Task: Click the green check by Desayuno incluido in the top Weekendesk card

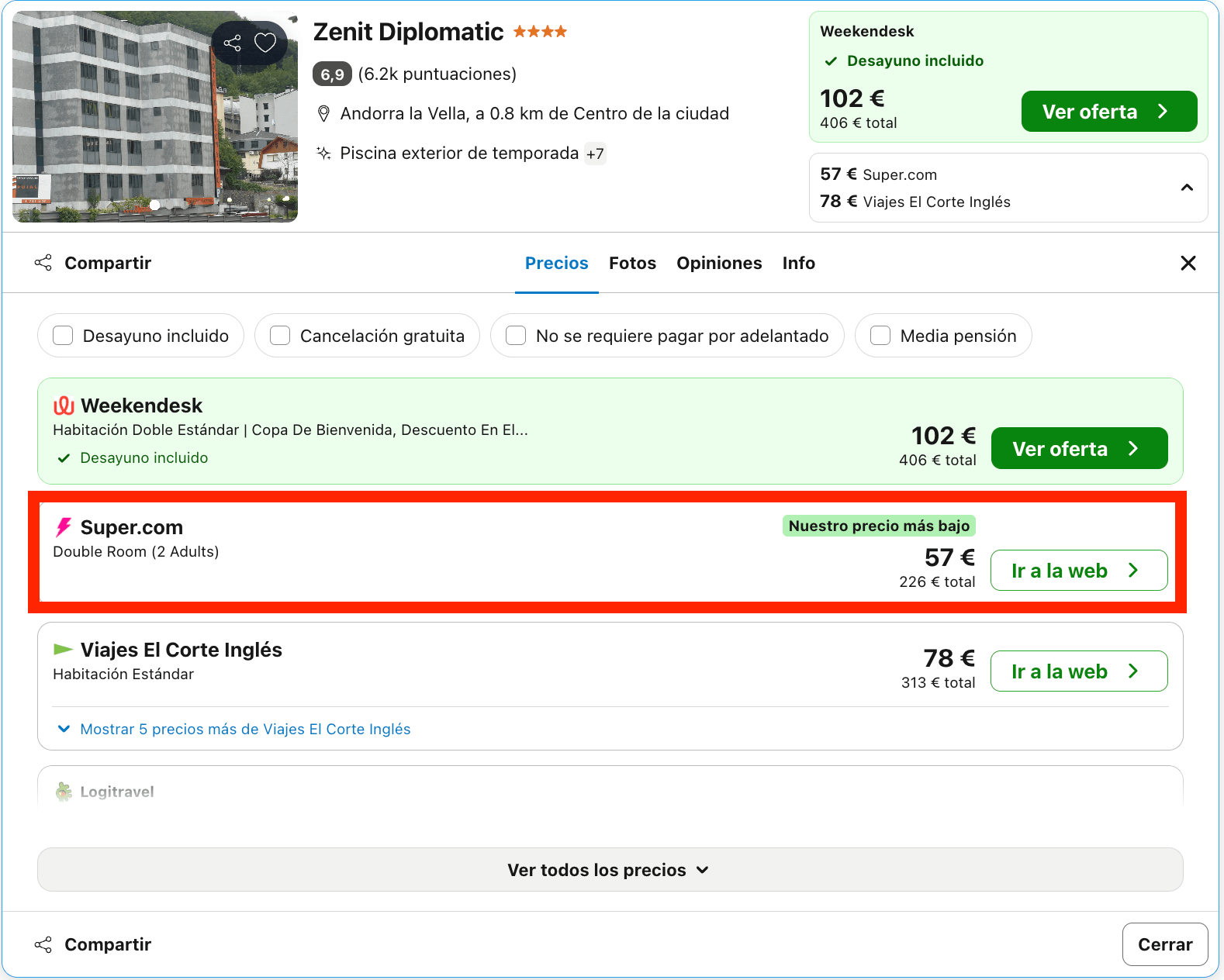Action: click(831, 61)
